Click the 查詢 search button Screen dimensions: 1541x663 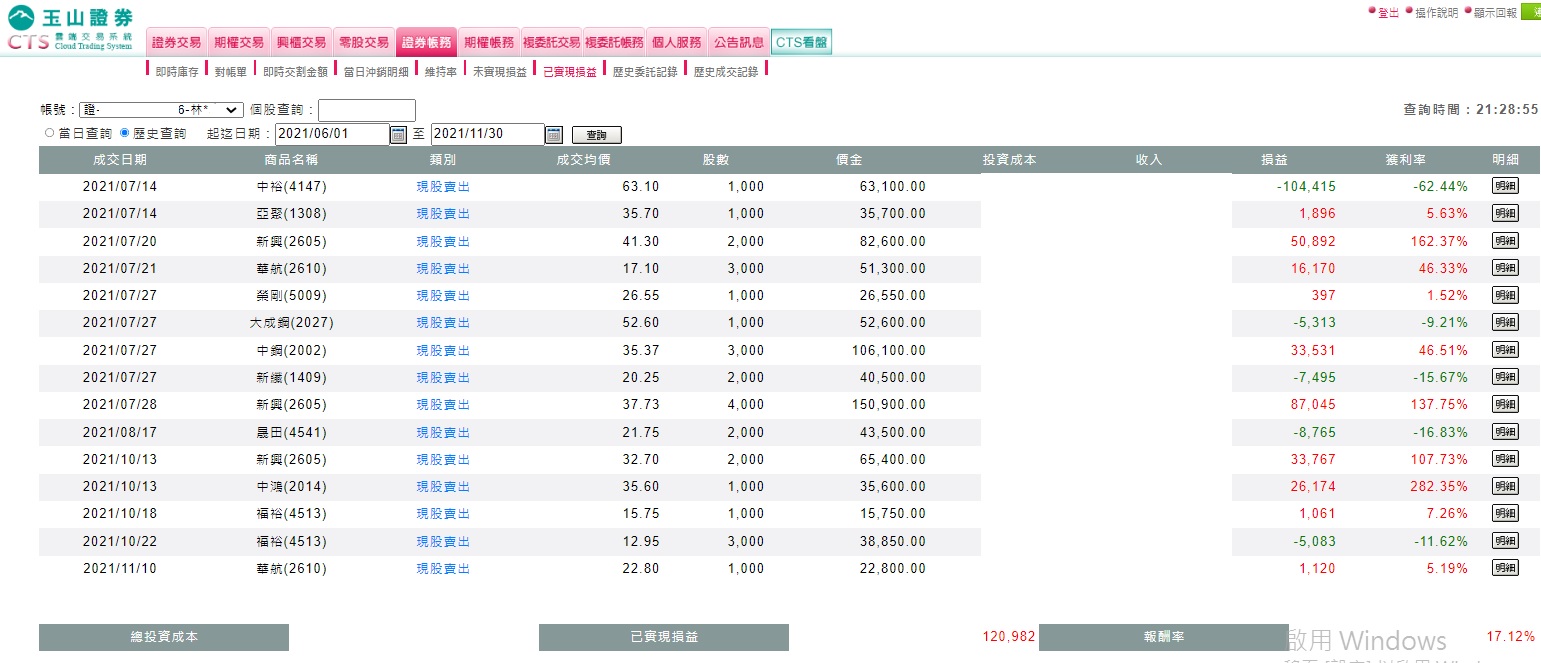(x=597, y=135)
